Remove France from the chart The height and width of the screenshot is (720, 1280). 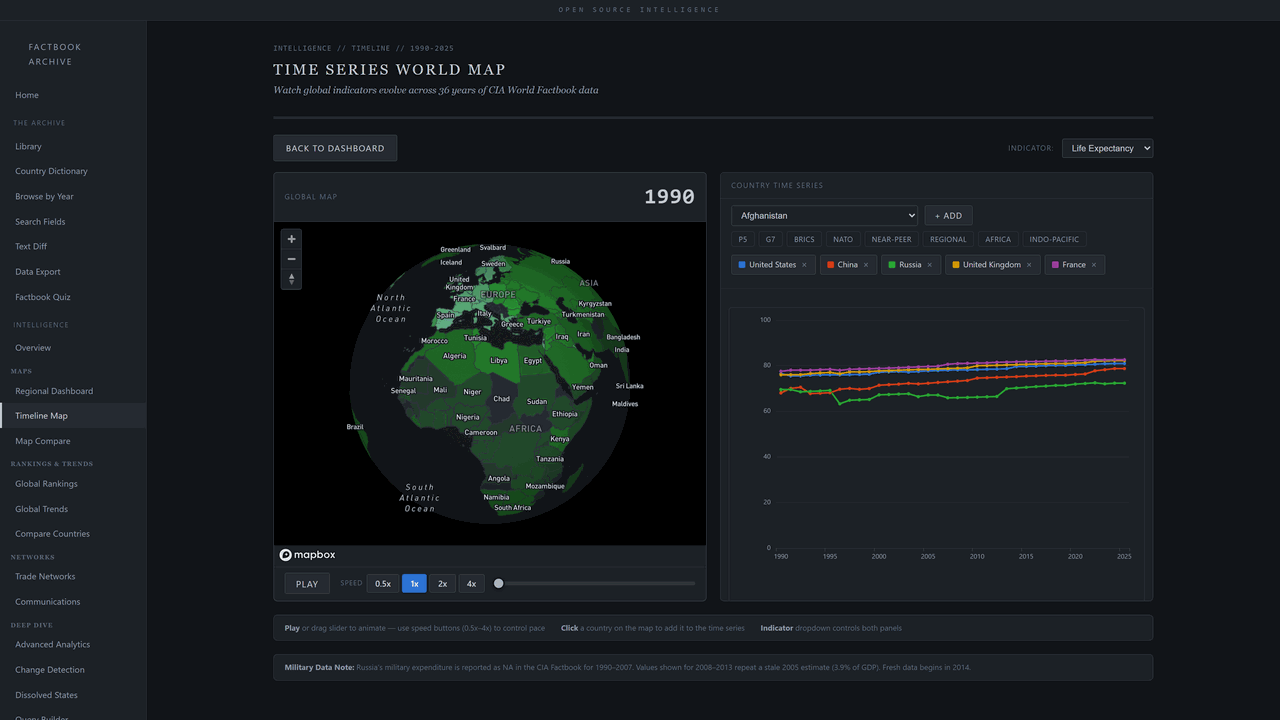[x=1094, y=265]
